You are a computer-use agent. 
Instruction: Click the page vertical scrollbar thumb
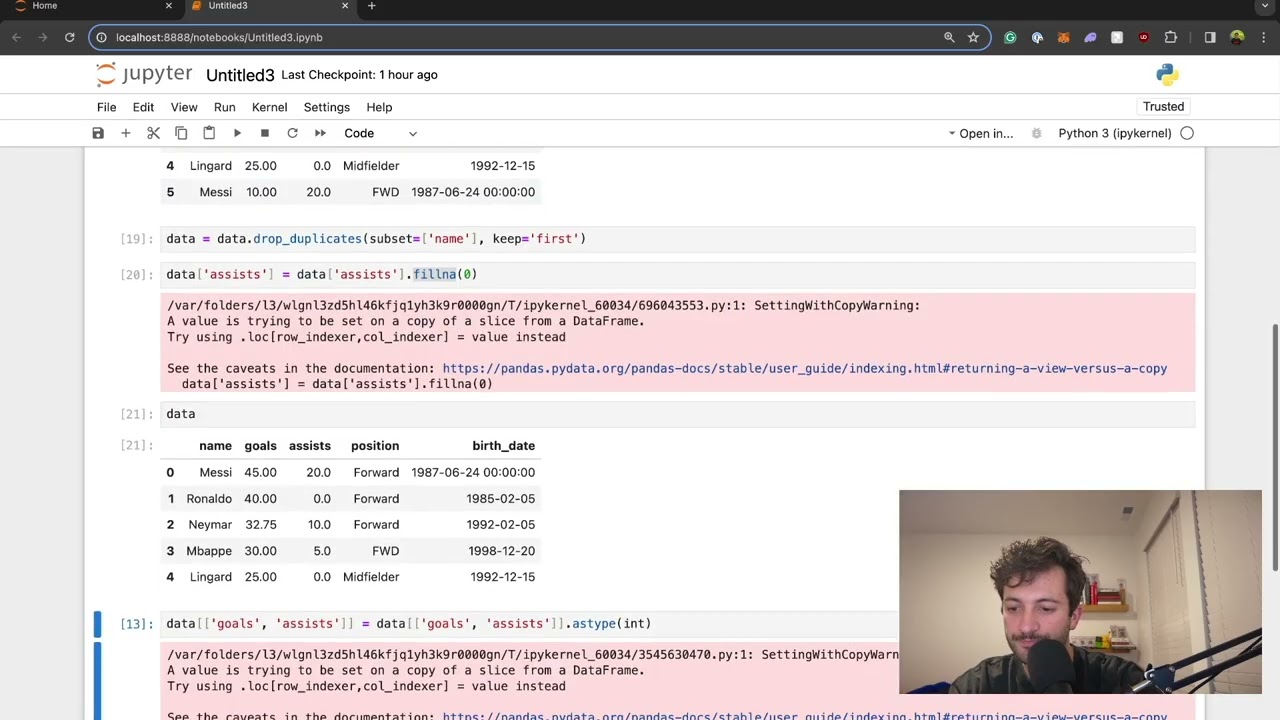pyautogui.click(x=1274, y=450)
